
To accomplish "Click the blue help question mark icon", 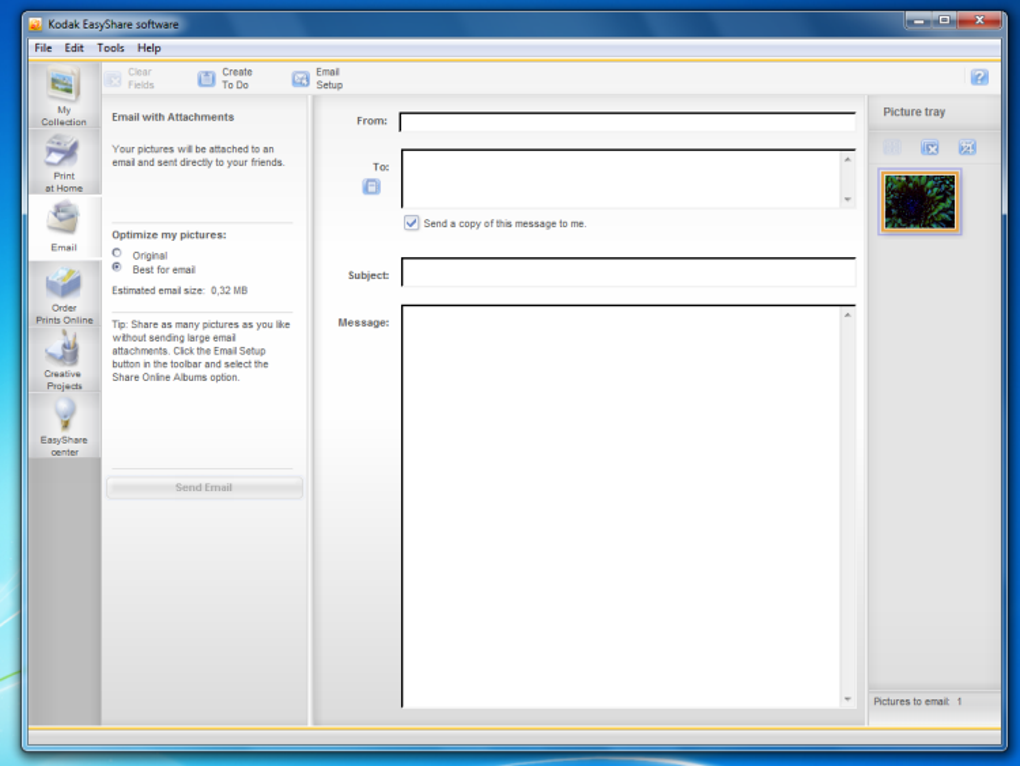I will tap(979, 77).
